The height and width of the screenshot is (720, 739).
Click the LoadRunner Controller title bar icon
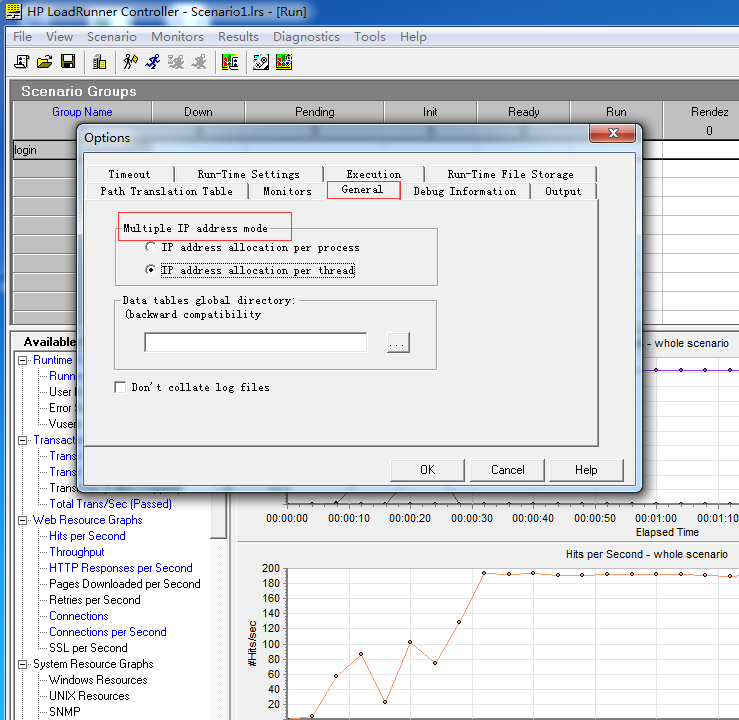[x=13, y=11]
